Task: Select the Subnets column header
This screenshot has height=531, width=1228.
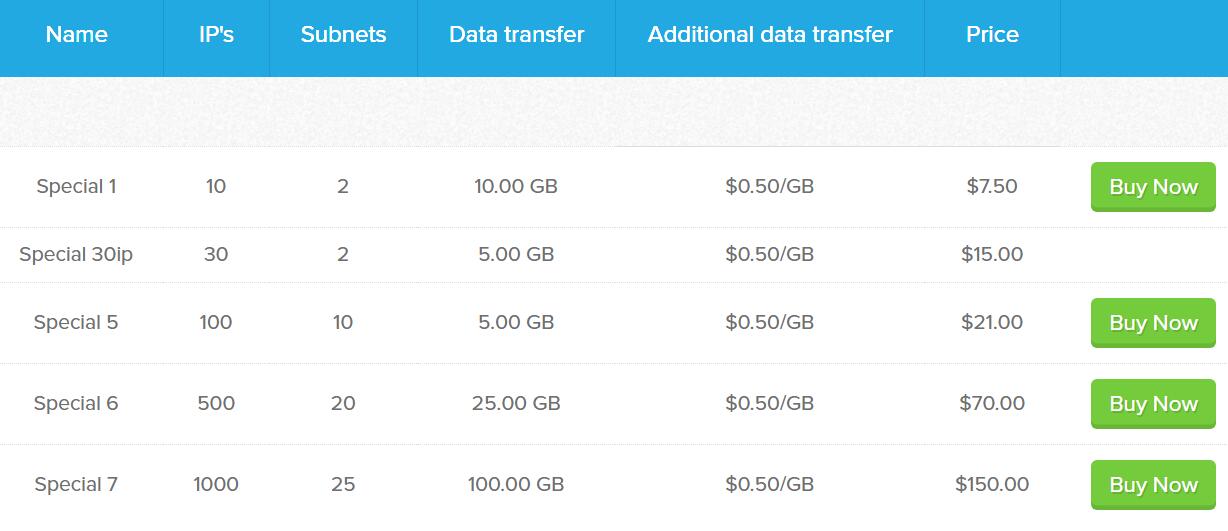Action: pyautogui.click(x=343, y=34)
